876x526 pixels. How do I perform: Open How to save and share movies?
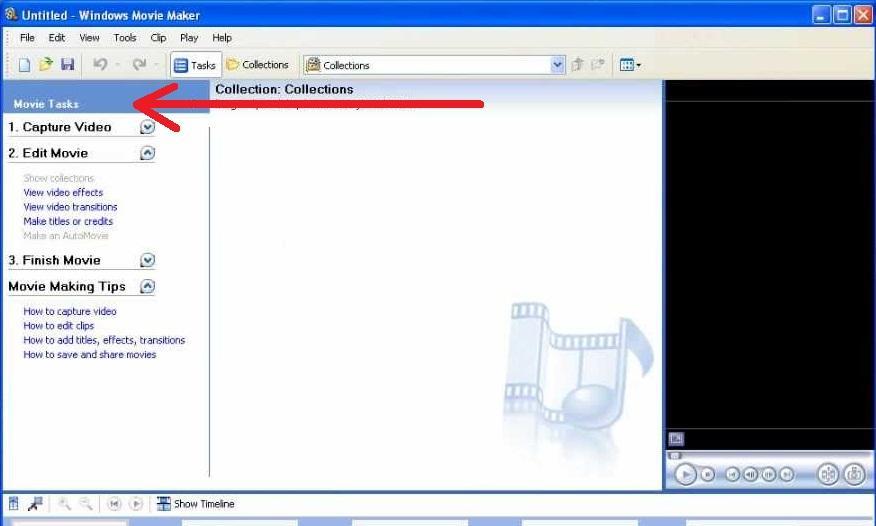tap(90, 355)
